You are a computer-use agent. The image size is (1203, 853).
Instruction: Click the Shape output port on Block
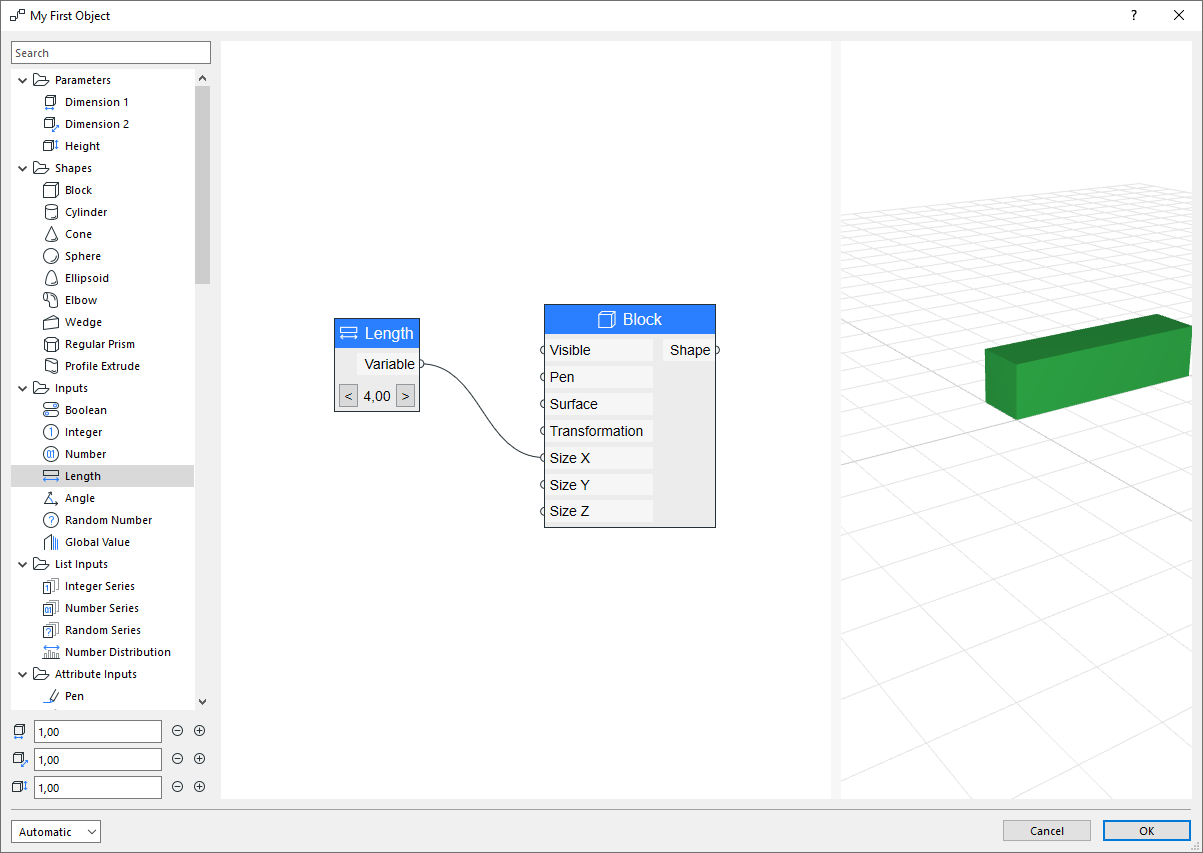(x=716, y=350)
